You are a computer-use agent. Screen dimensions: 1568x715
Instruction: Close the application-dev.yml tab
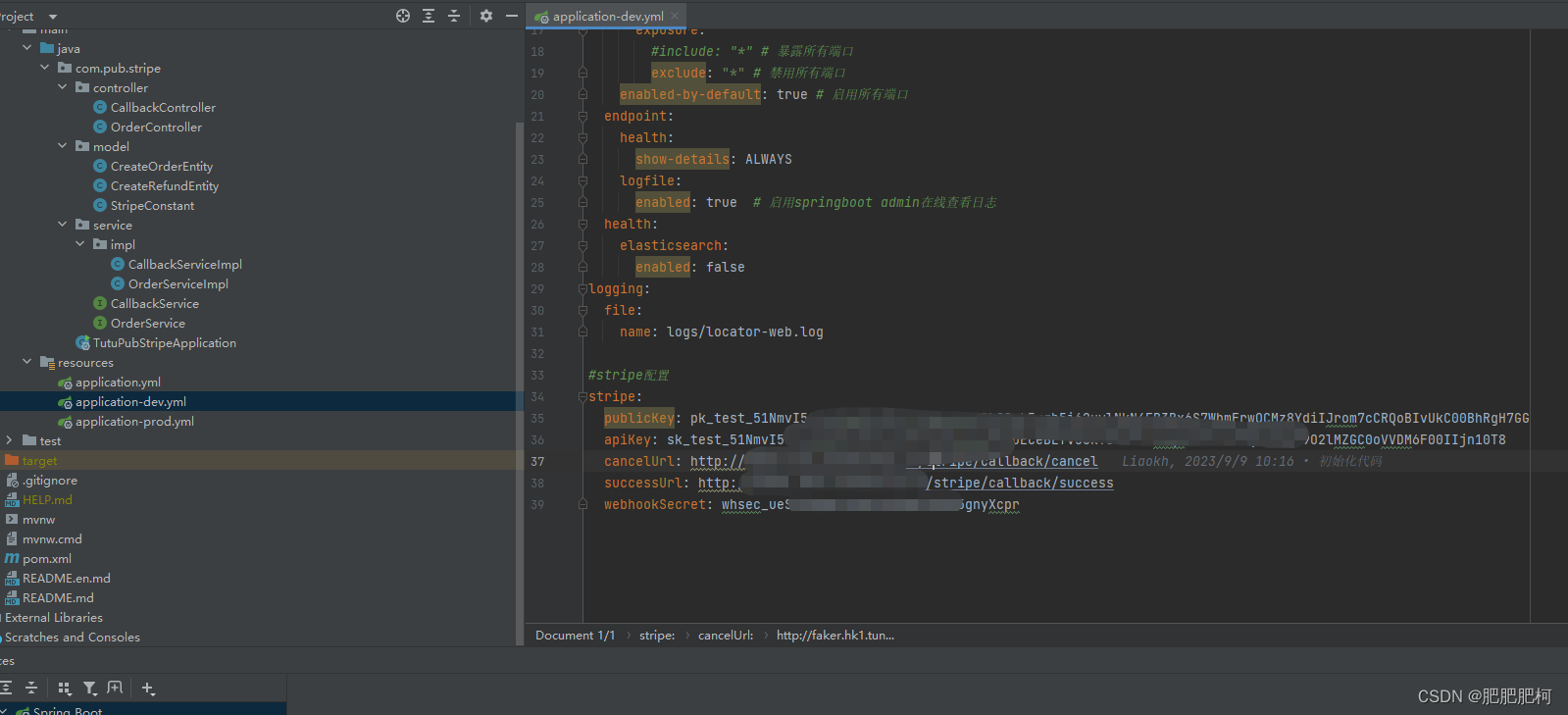[675, 16]
